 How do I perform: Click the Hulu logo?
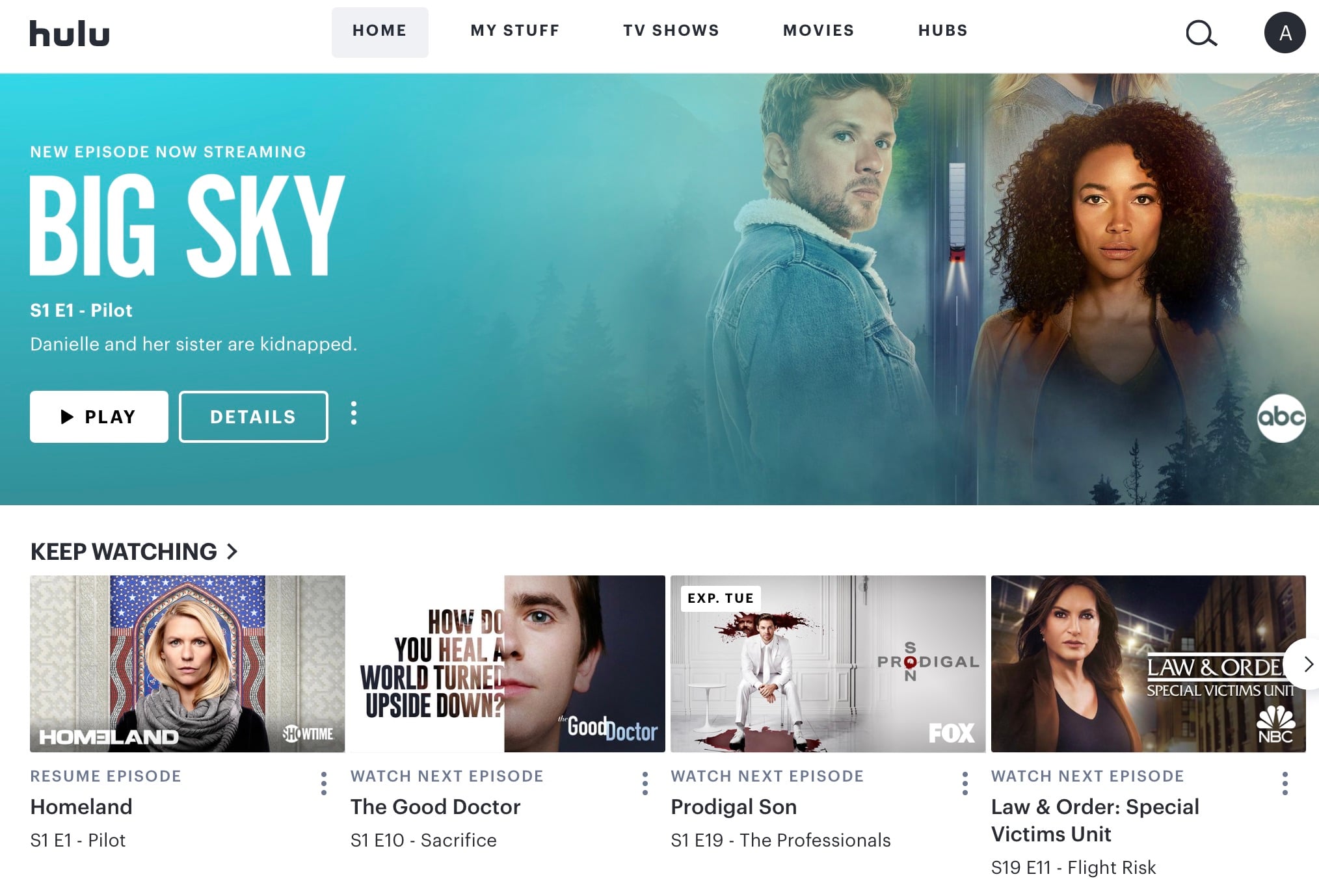(x=70, y=34)
